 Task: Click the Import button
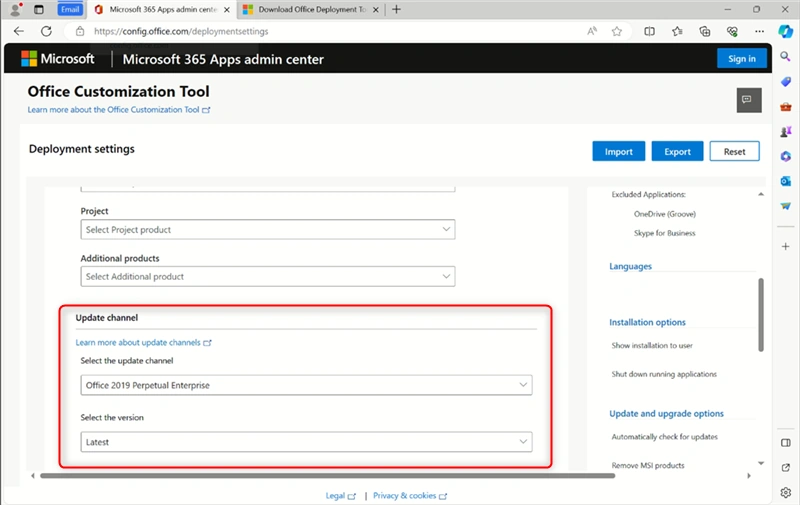click(x=618, y=152)
